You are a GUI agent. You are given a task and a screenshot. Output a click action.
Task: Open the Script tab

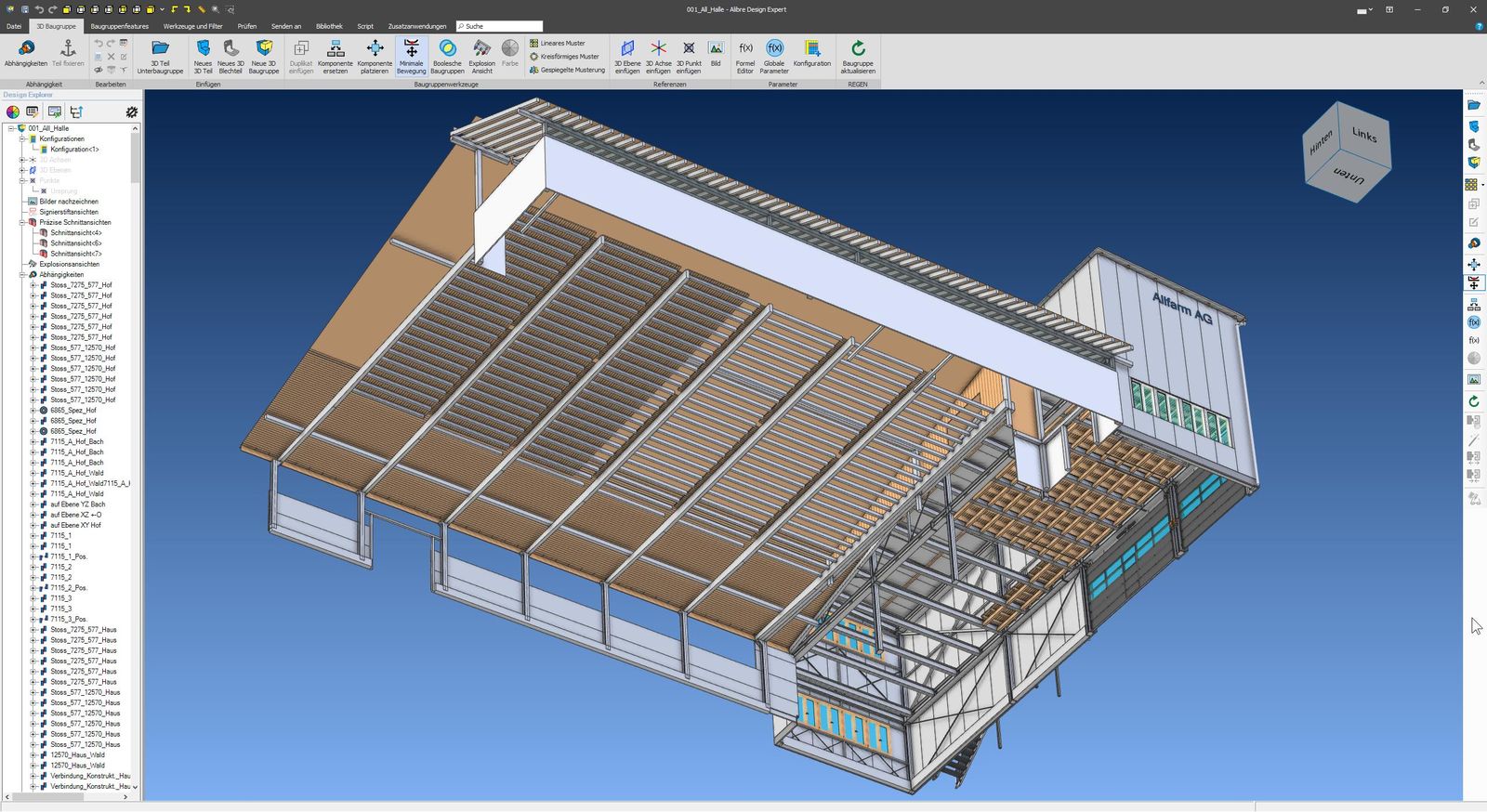pos(365,26)
